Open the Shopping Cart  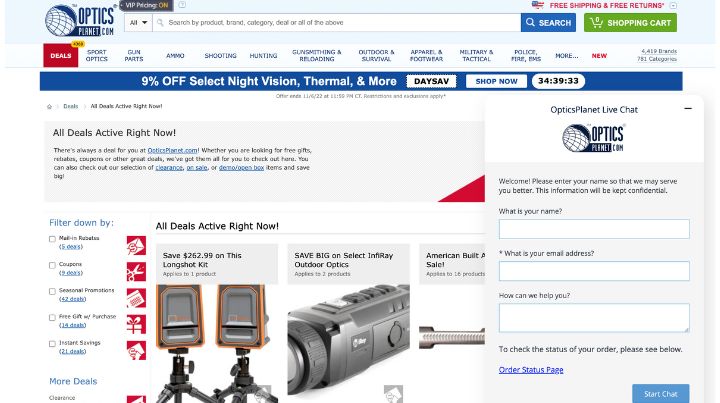(630, 22)
